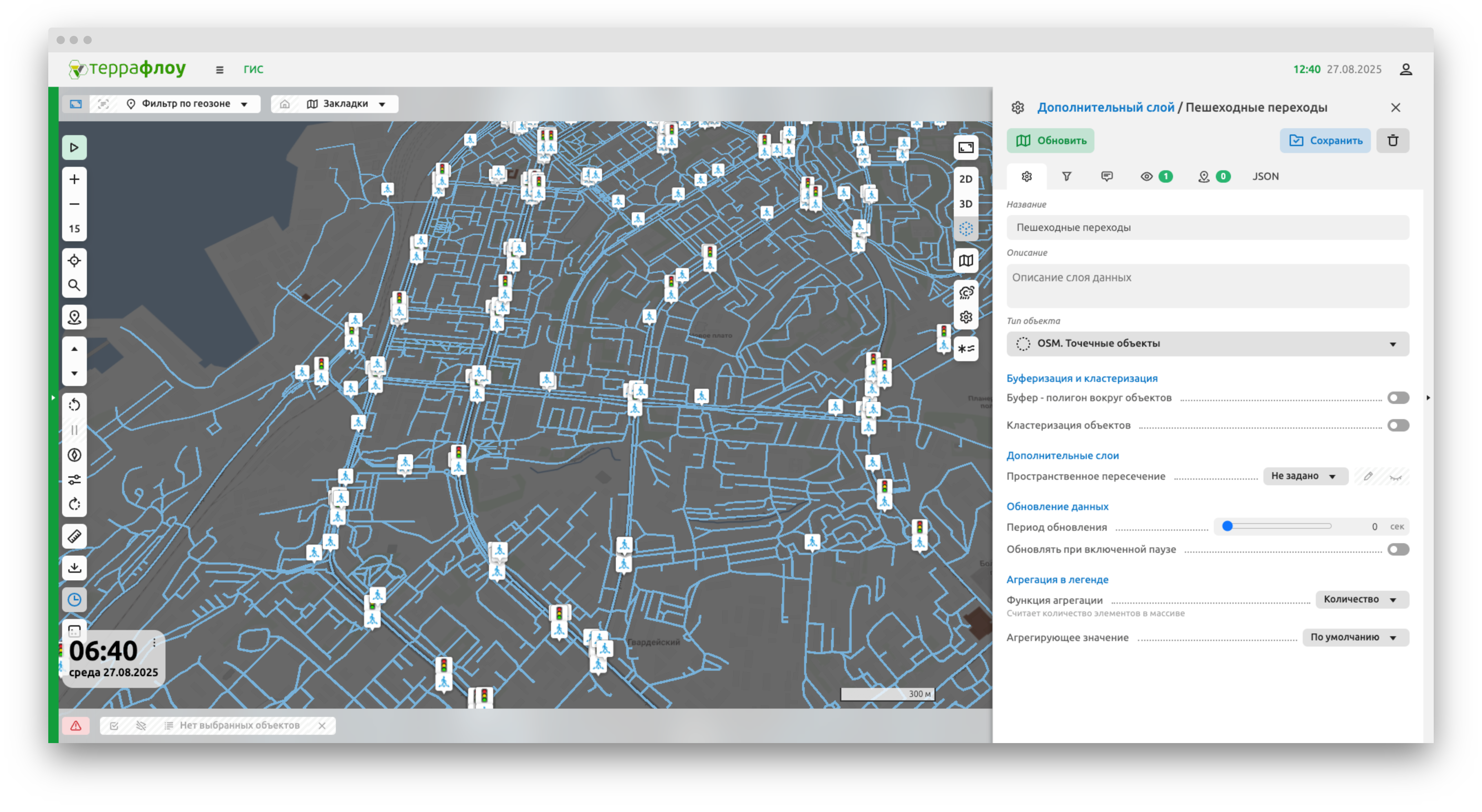Open the clock widget three-dot menu
This screenshot has width=1482, height=812.
pos(154,643)
